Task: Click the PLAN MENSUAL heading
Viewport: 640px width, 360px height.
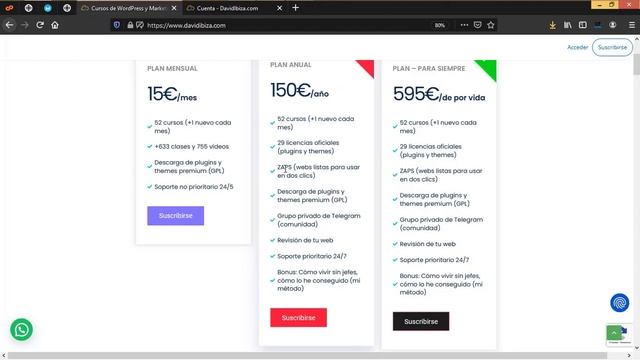Action: pyautogui.click(x=172, y=69)
